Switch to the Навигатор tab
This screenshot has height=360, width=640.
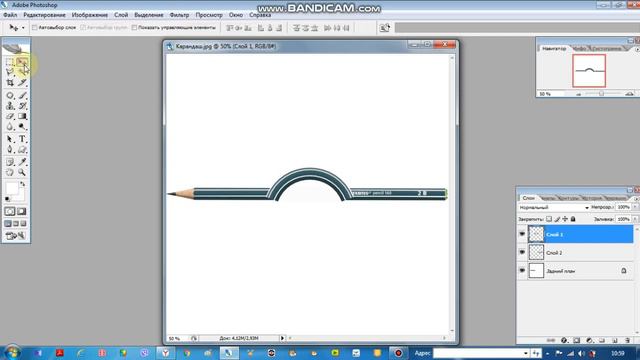pos(554,48)
